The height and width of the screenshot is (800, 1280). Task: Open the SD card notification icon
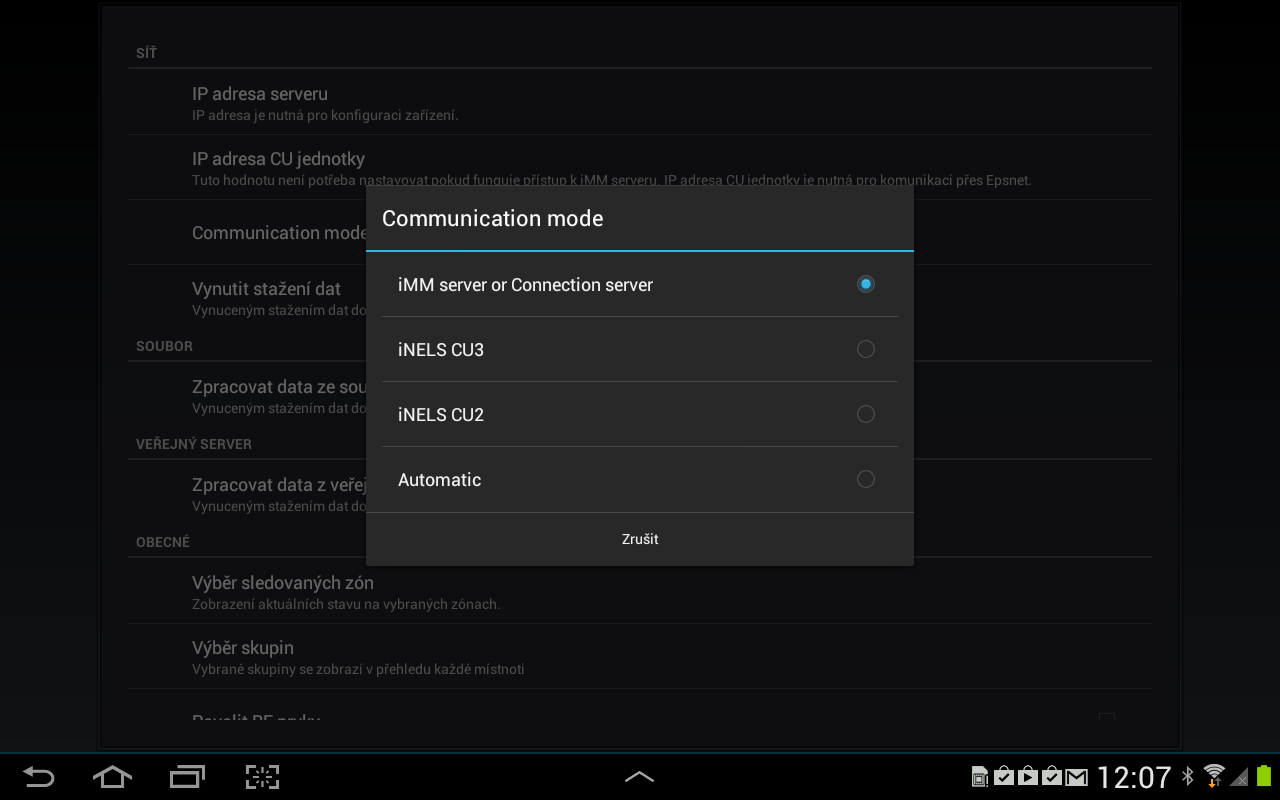[x=980, y=777]
